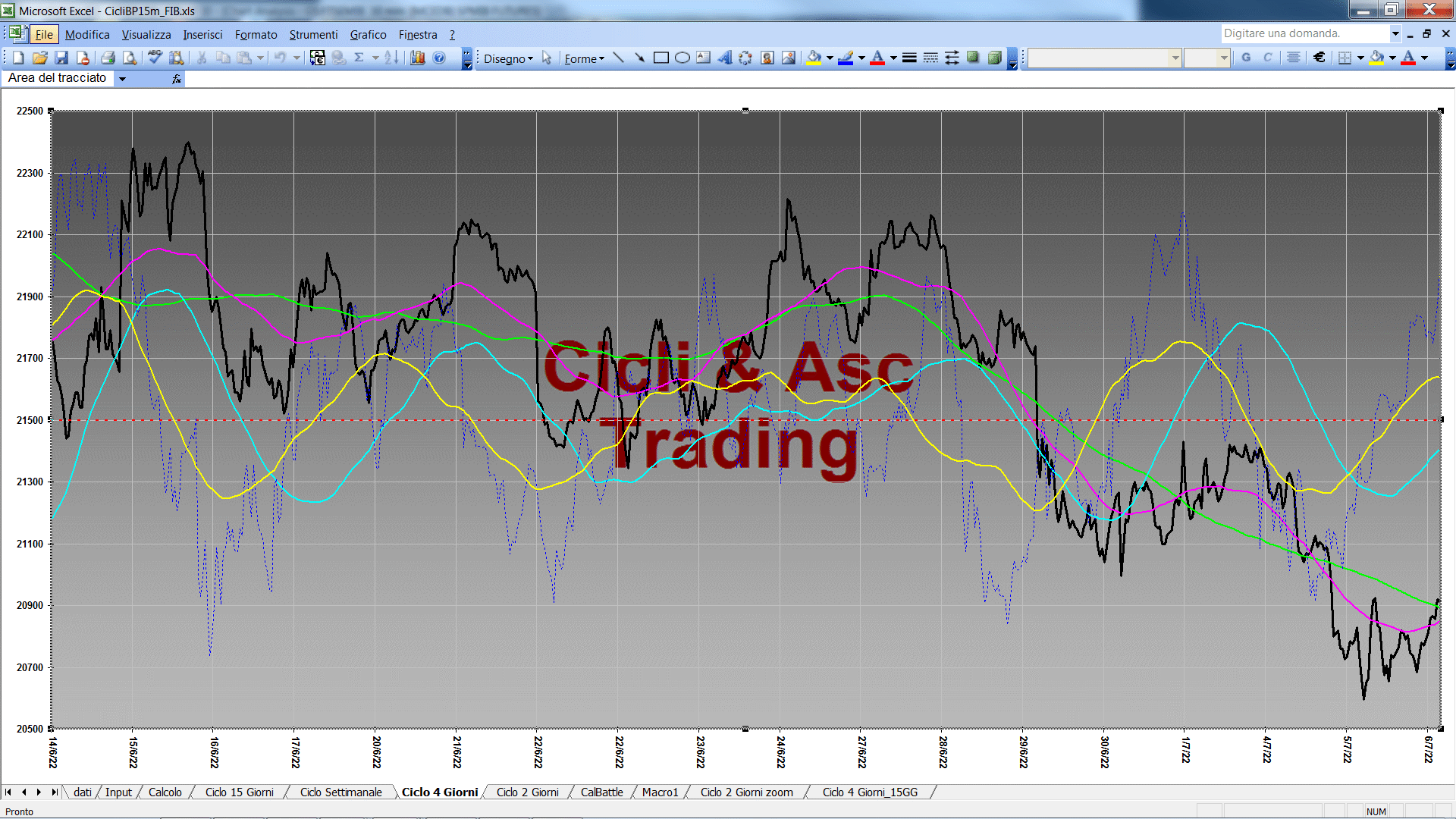1456x819 pixels.
Task: Go to the last sheet tab arrow
Action: (x=54, y=792)
